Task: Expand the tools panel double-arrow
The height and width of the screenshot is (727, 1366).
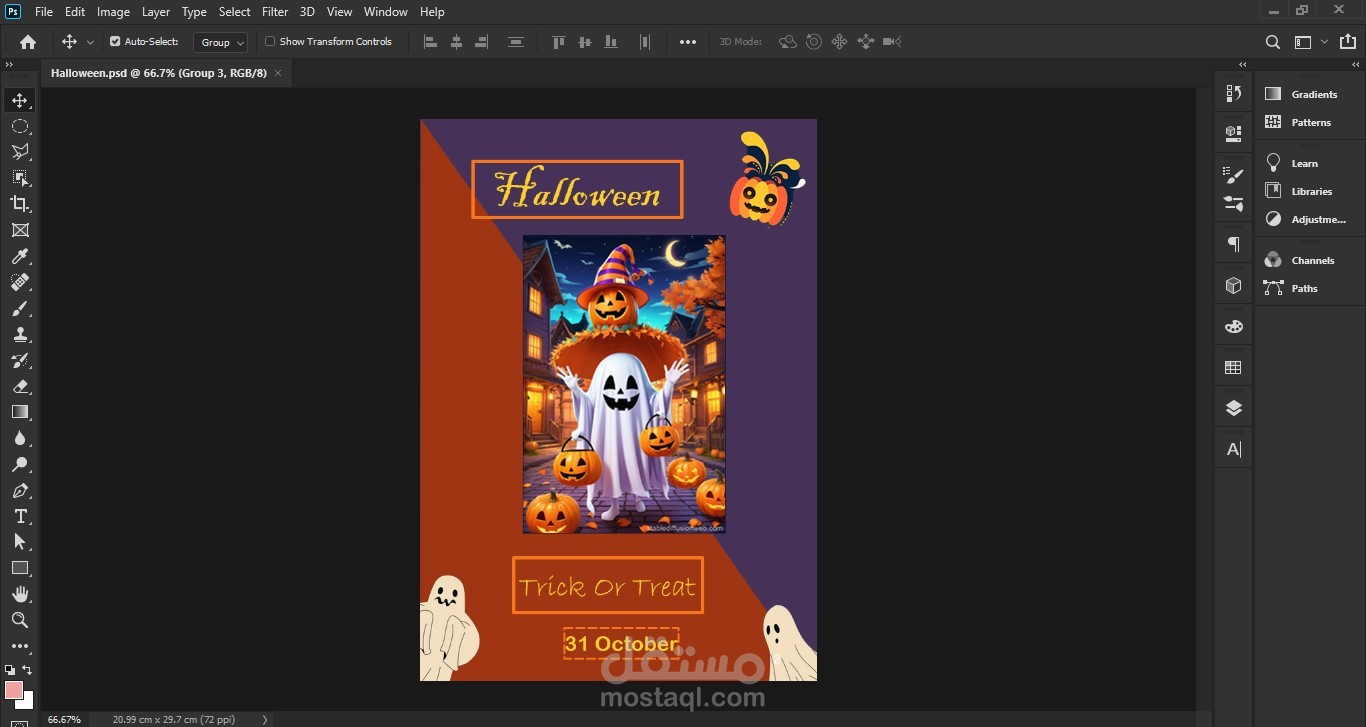Action: tap(10, 65)
